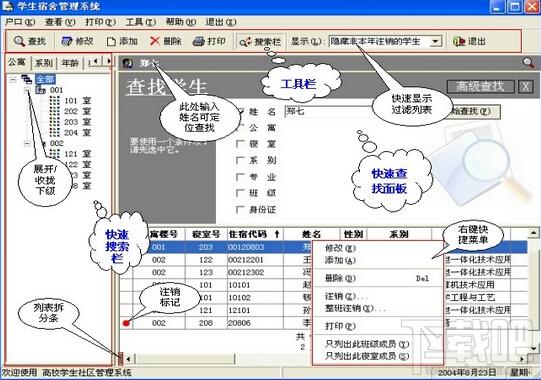Toggle the 公寓 search checkbox
The width and height of the screenshot is (541, 380).
(x=240, y=128)
